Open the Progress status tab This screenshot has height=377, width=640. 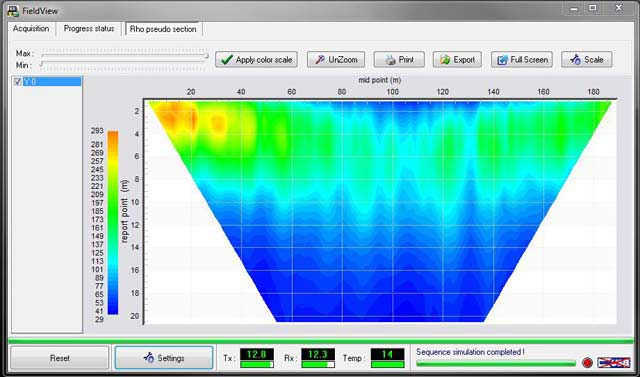click(x=89, y=29)
